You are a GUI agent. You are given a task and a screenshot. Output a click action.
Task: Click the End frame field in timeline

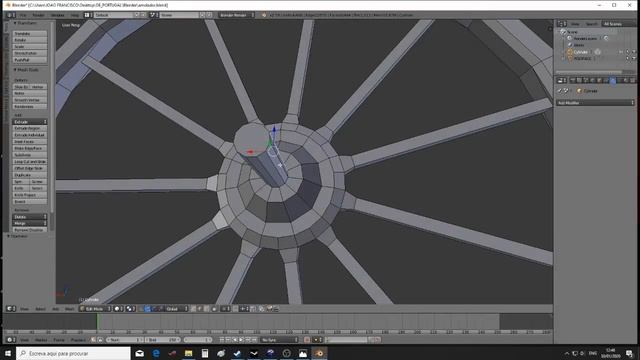(162, 340)
